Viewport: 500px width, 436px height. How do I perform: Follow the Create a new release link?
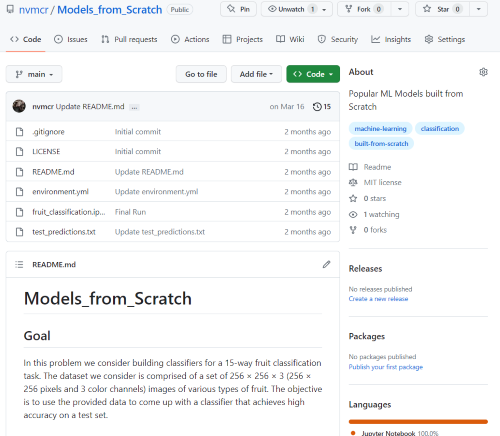pyautogui.click(x=378, y=299)
